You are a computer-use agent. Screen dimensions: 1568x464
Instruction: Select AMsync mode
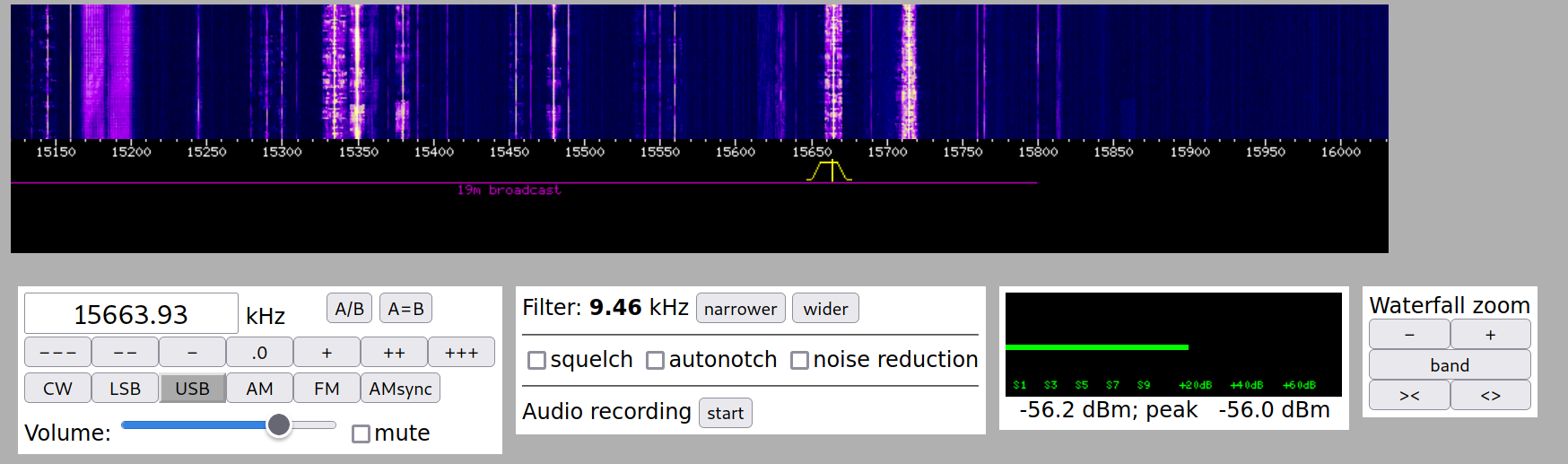tap(400, 389)
